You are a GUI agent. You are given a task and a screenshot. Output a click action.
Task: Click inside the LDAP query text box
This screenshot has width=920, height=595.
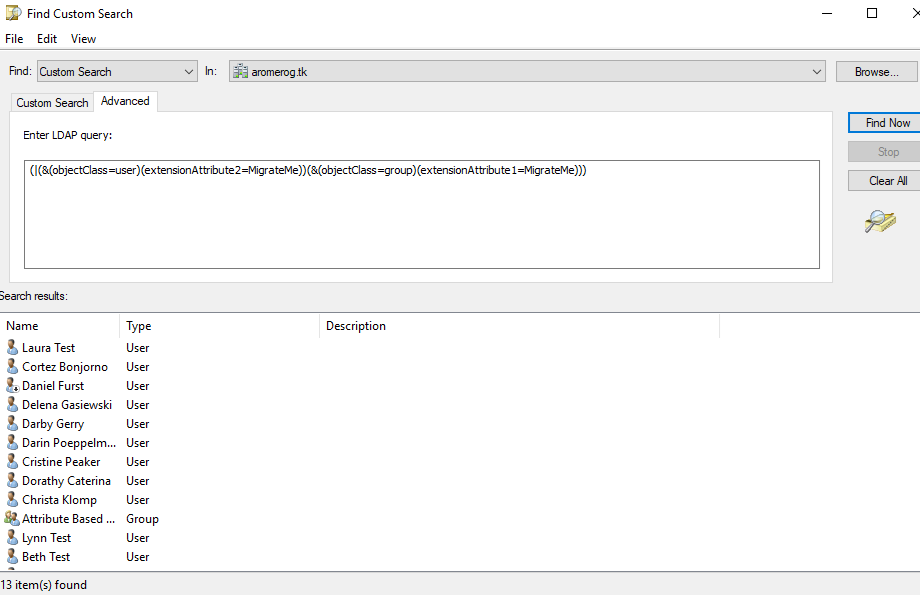421,215
